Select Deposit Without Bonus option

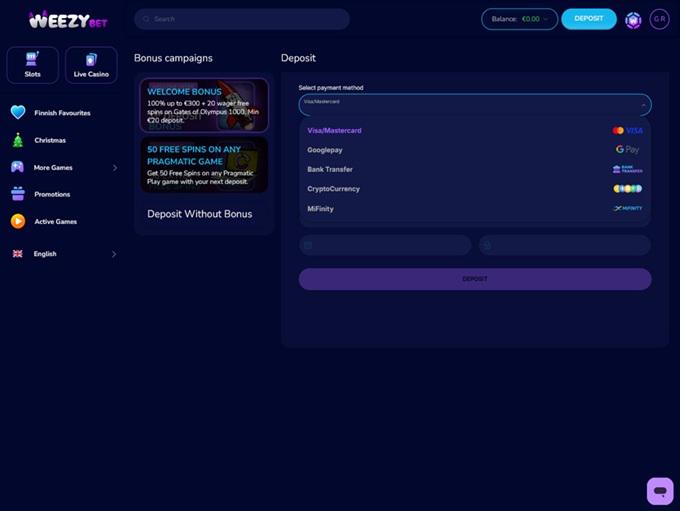(200, 214)
